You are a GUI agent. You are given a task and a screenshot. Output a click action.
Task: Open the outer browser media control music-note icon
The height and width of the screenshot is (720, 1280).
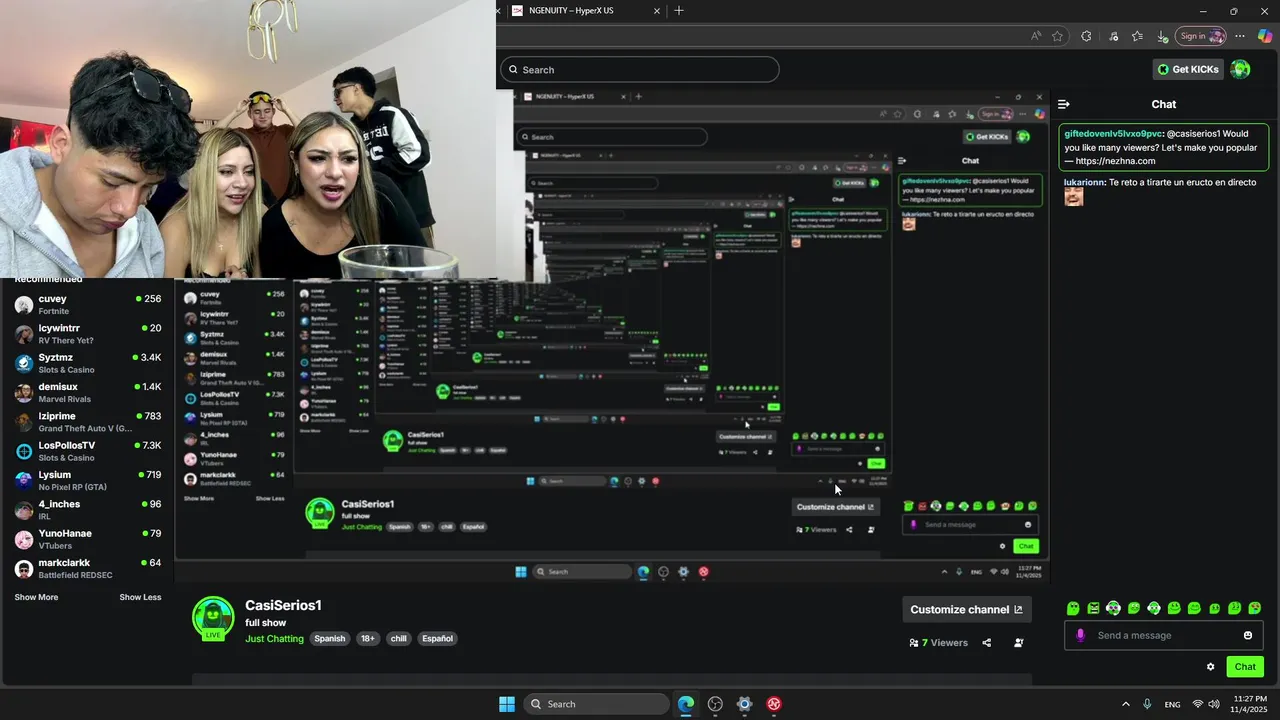(x=1113, y=36)
